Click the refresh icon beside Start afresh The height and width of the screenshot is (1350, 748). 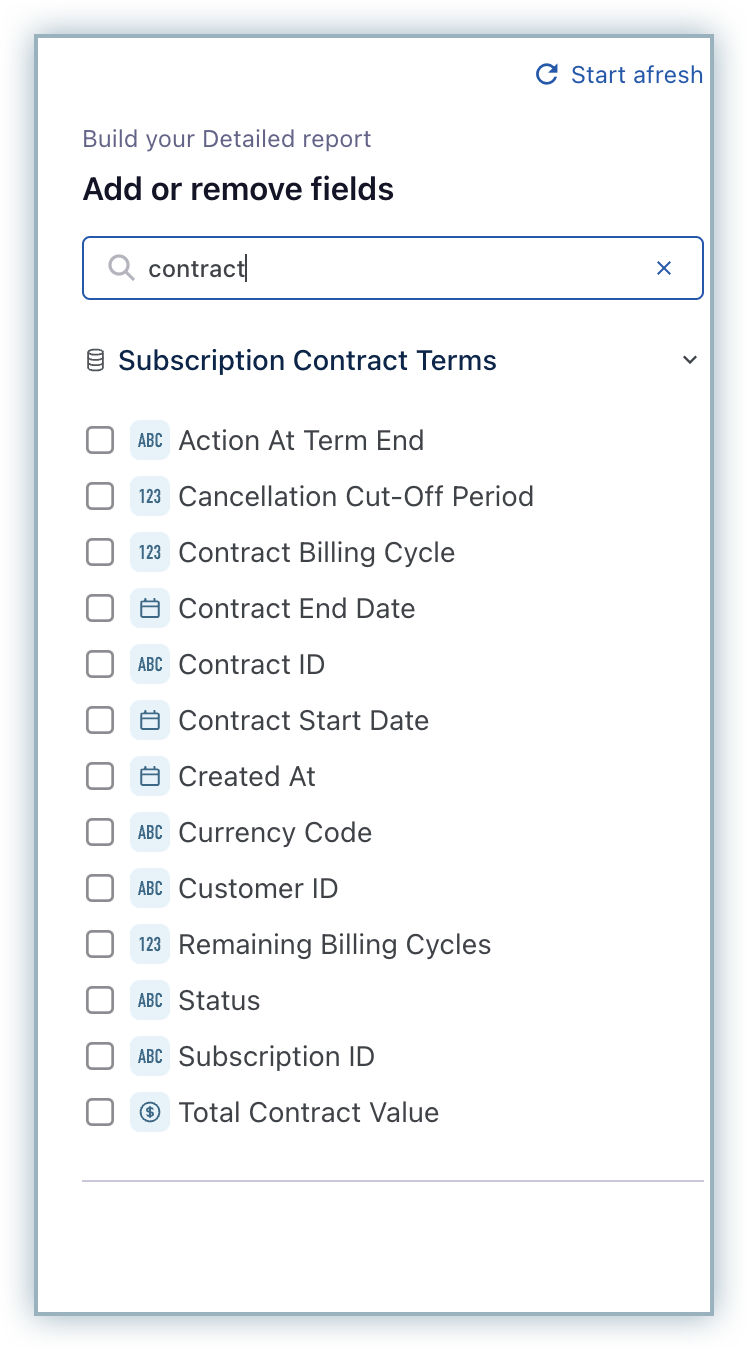pyautogui.click(x=547, y=74)
